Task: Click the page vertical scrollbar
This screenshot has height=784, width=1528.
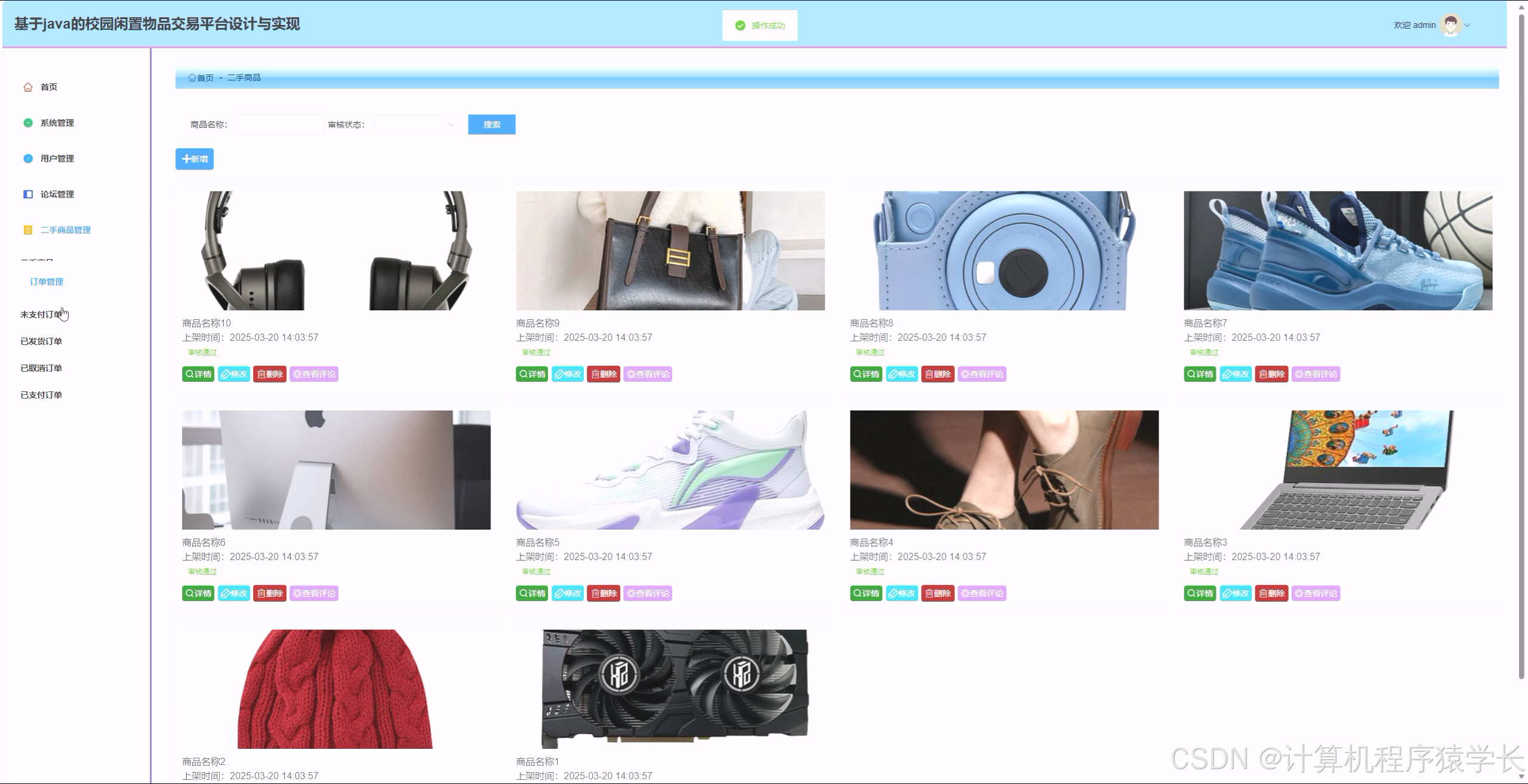Action: [x=1521, y=346]
